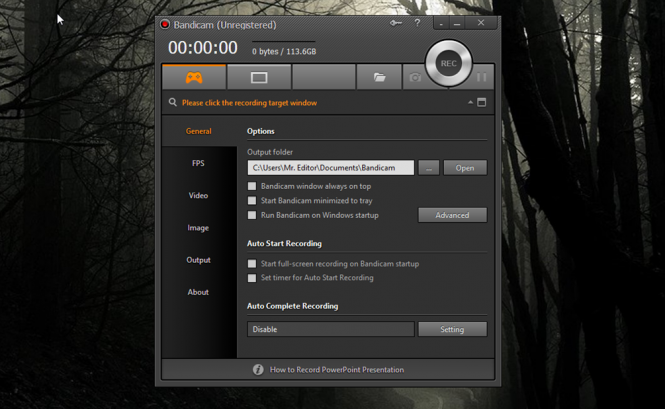The height and width of the screenshot is (409, 665).
Task: Click the 0 bytes / 113.6GB storage indicator
Action: click(x=284, y=51)
